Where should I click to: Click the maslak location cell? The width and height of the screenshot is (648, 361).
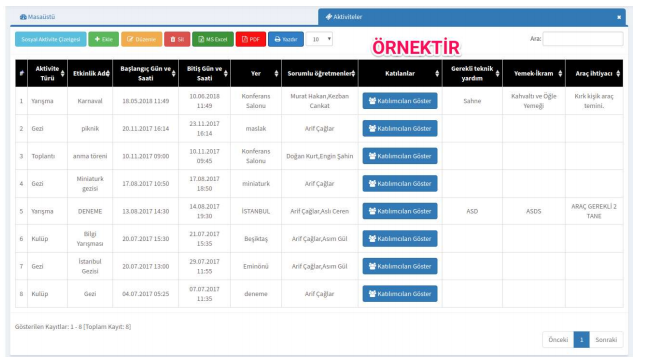[256, 128]
